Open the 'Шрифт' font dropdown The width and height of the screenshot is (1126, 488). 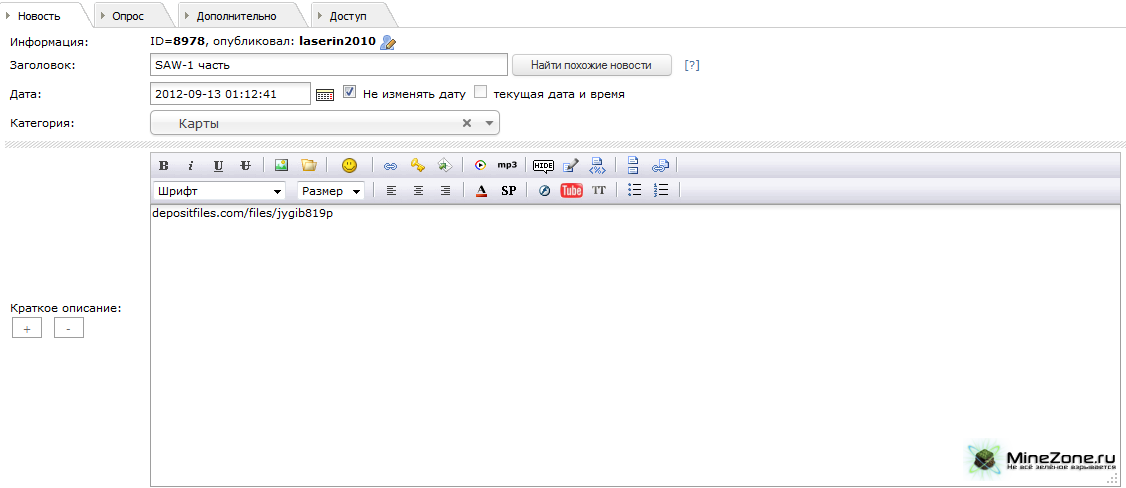point(219,190)
